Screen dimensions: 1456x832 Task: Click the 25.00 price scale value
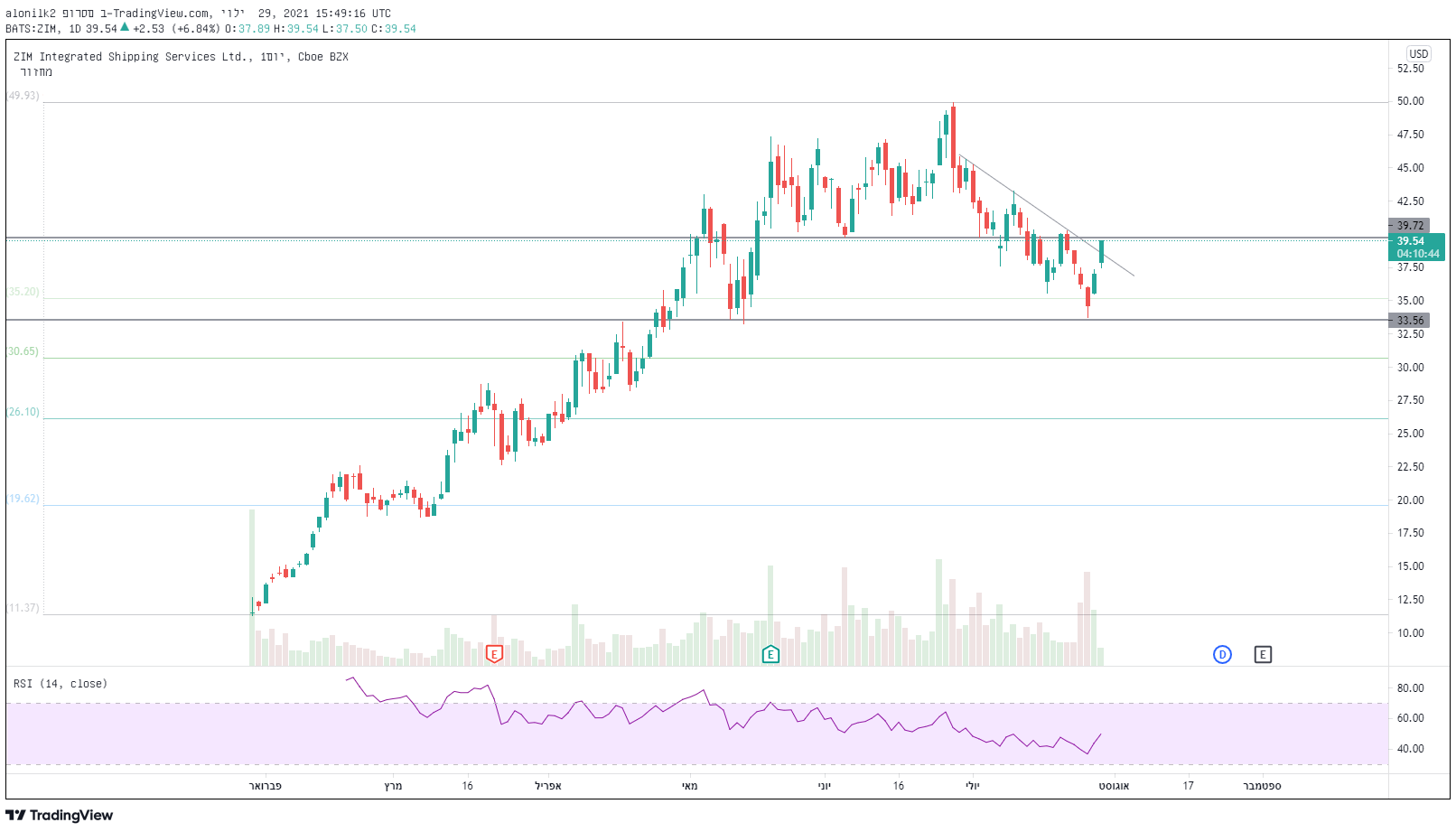point(1411,434)
